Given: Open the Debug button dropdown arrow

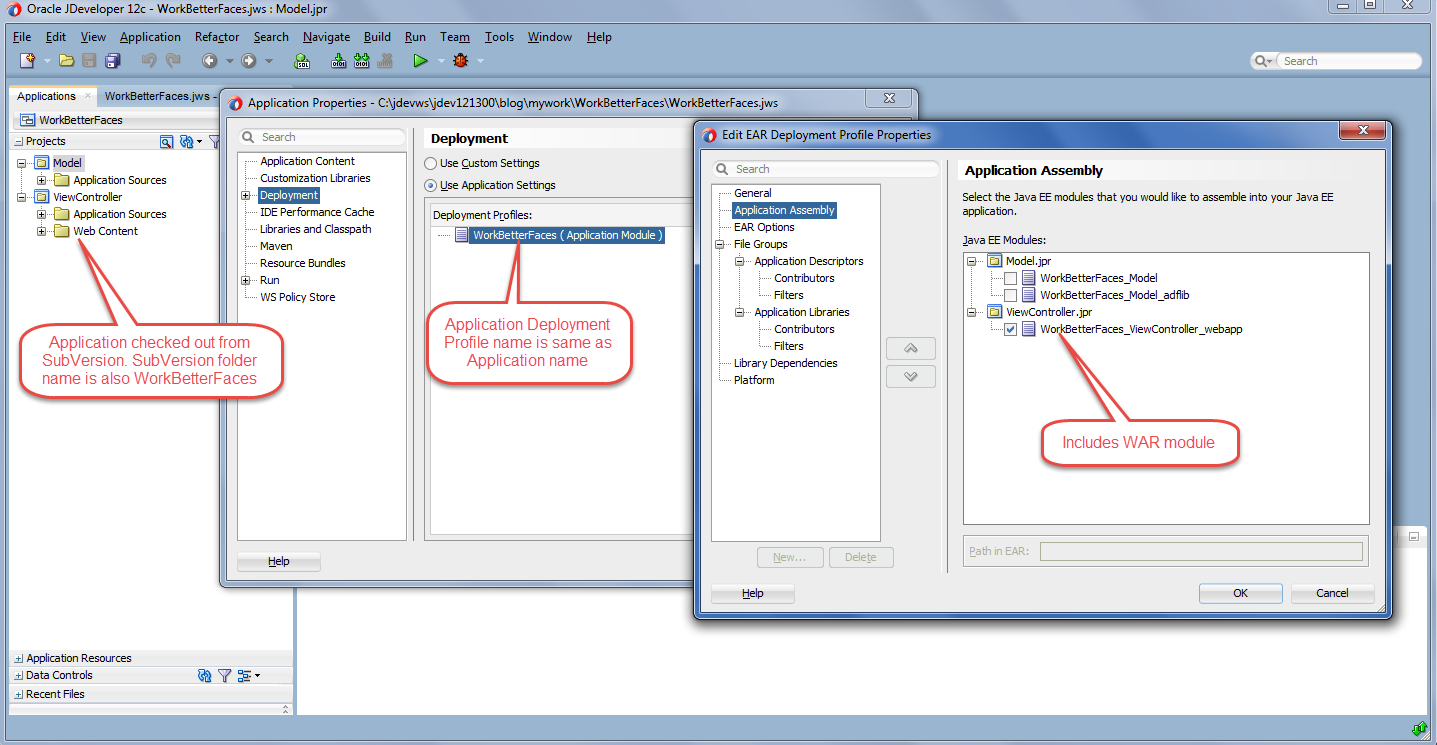Looking at the screenshot, I should point(480,61).
